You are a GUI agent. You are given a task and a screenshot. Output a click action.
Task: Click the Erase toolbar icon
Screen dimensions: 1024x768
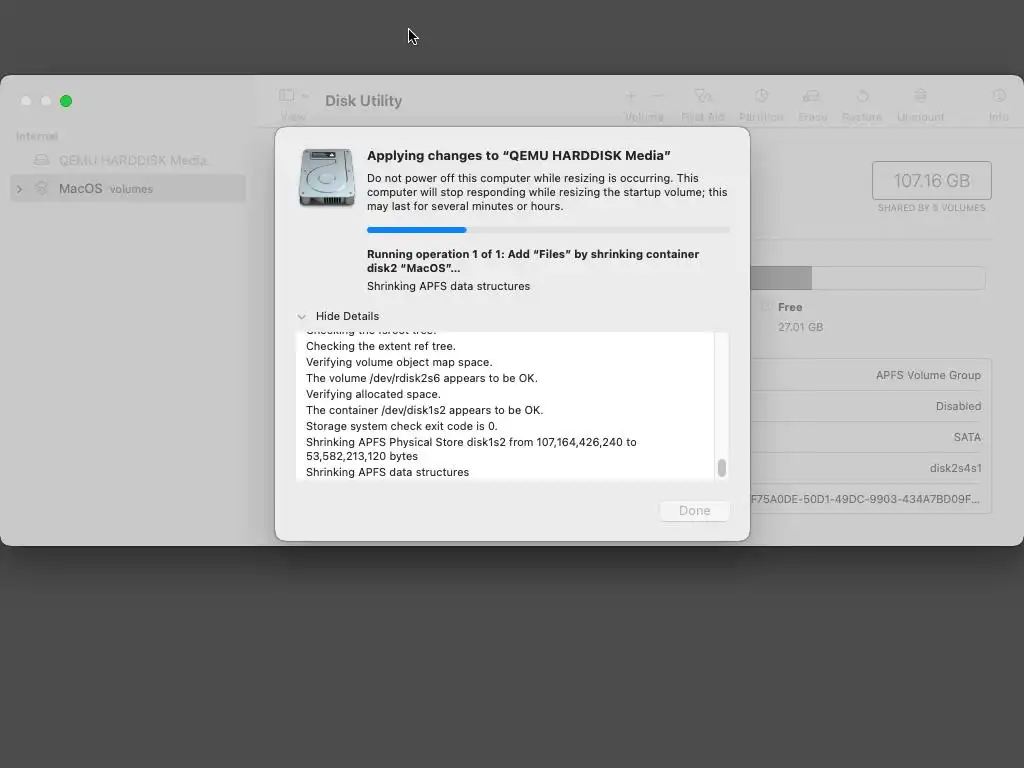coord(812,96)
